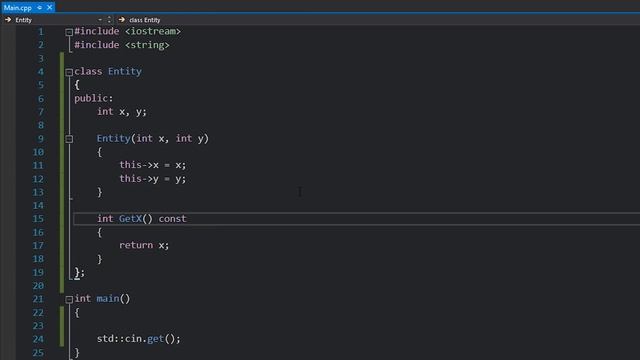
Task: Click 'this->x = x;' statement
Action: 153,165
